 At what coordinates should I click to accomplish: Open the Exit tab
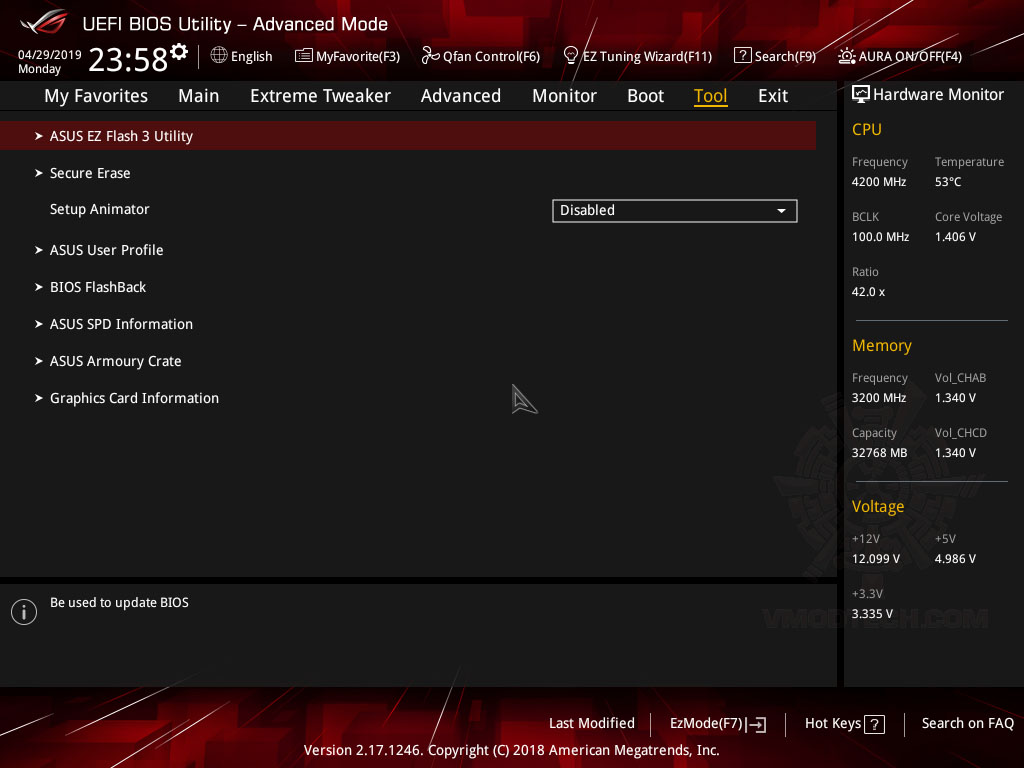[773, 96]
